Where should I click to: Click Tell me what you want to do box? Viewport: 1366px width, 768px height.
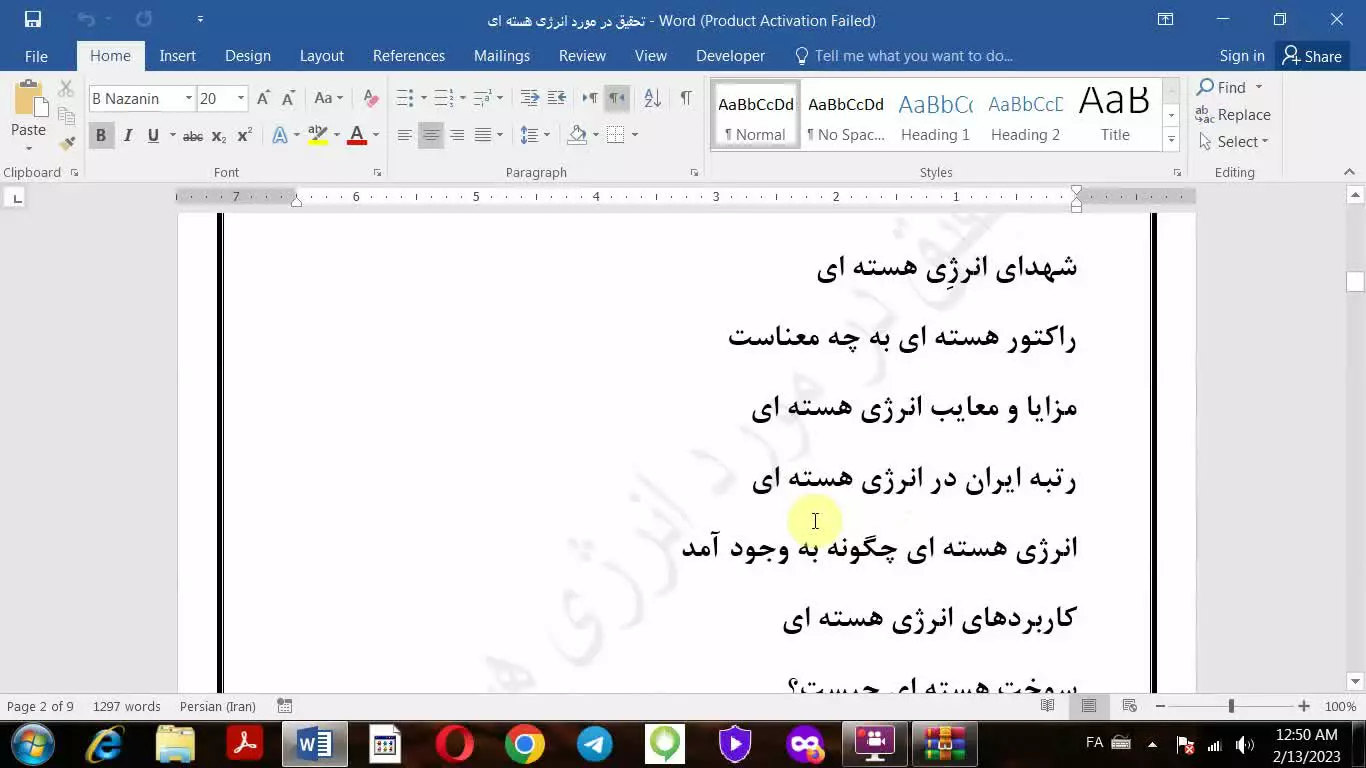(x=905, y=56)
